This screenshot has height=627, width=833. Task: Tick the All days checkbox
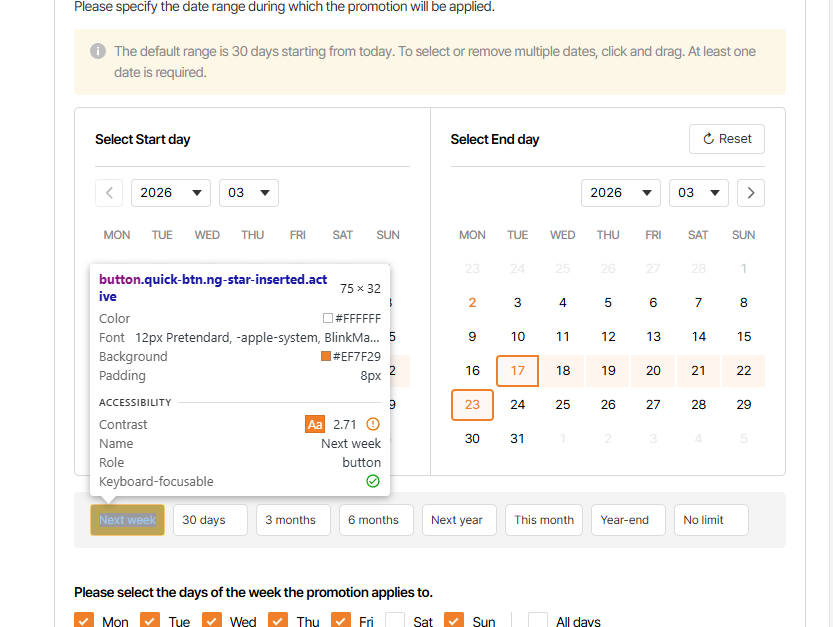pyautogui.click(x=538, y=621)
